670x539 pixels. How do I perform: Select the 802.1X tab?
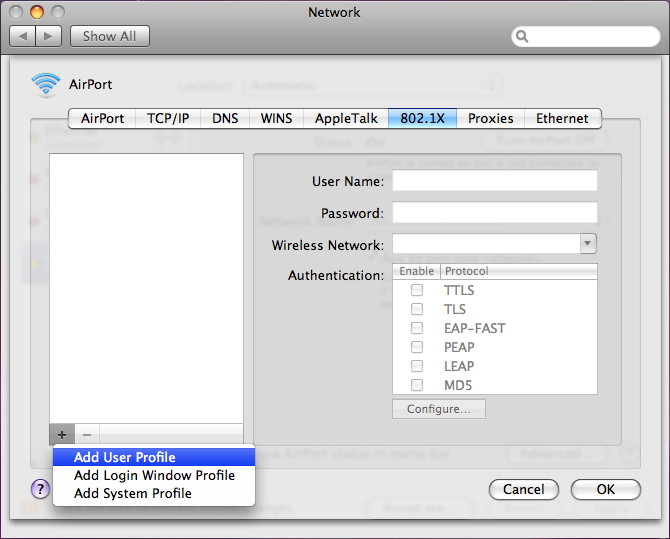422,118
